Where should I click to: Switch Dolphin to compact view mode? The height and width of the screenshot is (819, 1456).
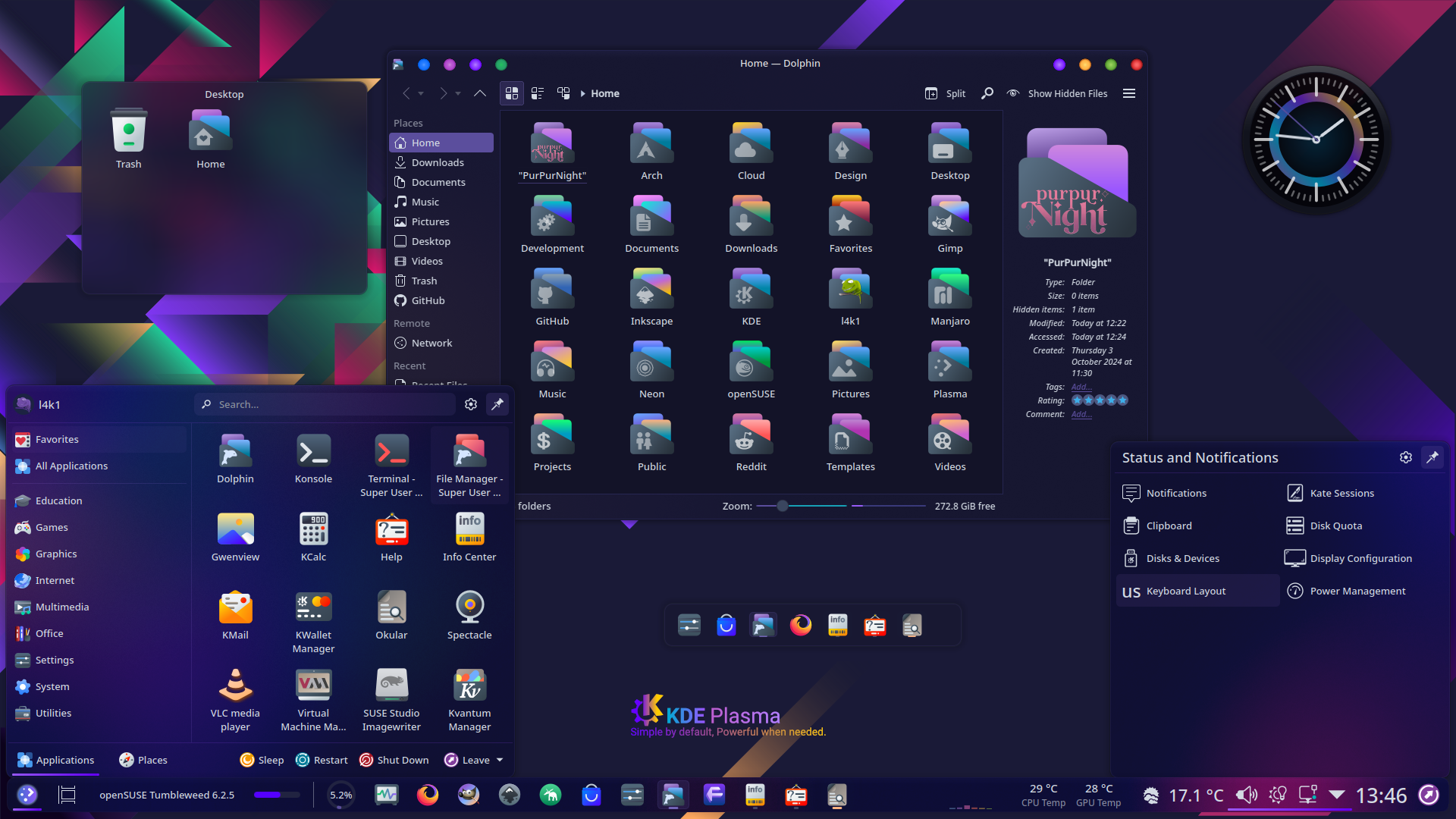[538, 93]
